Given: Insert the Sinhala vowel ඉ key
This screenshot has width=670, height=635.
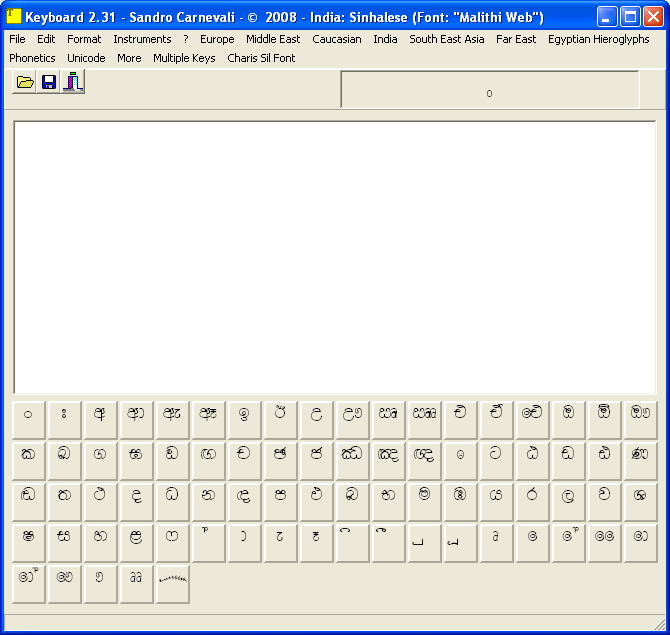Looking at the screenshot, I should [x=244, y=420].
